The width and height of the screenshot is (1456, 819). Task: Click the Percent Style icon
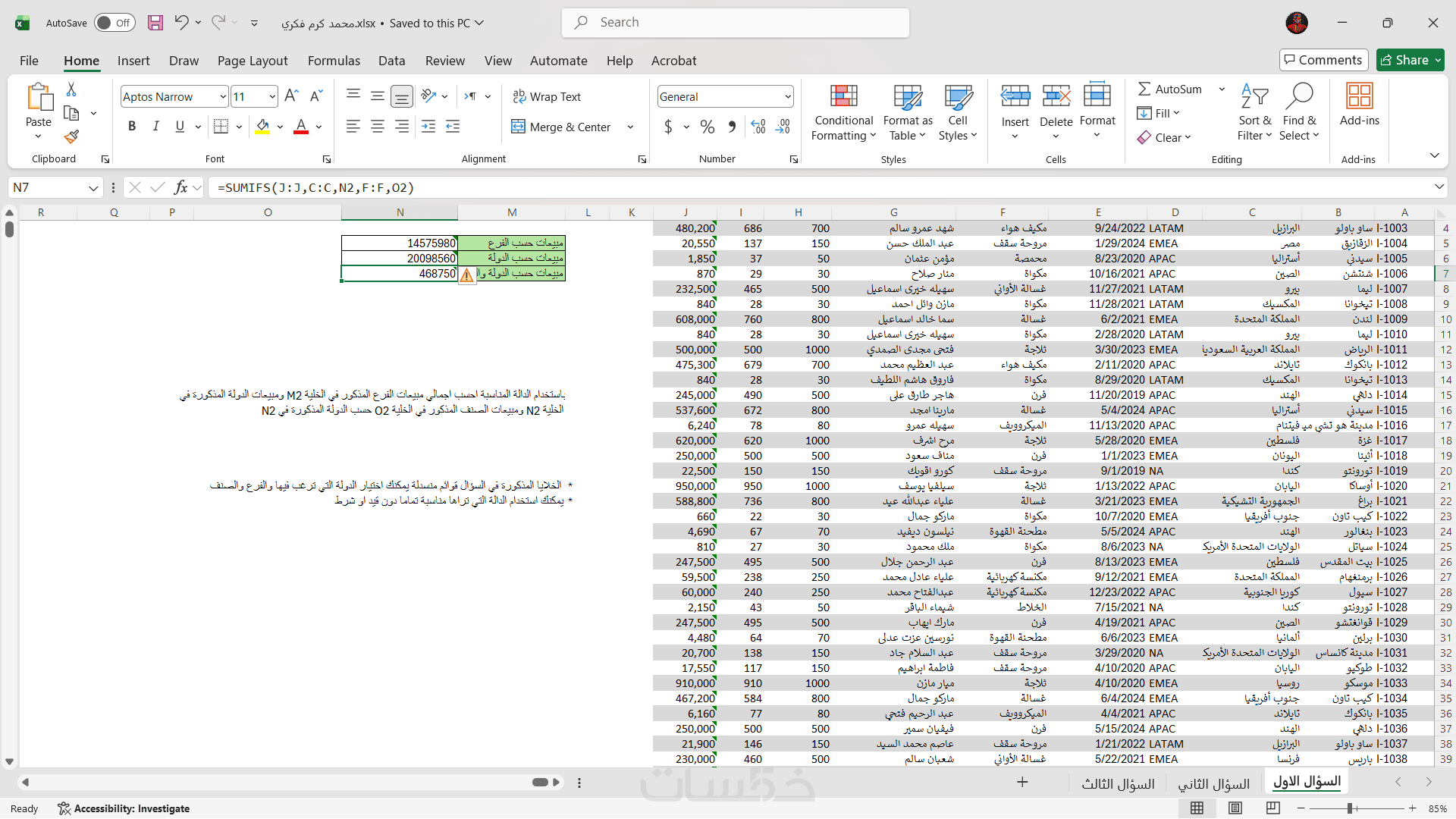click(x=707, y=127)
